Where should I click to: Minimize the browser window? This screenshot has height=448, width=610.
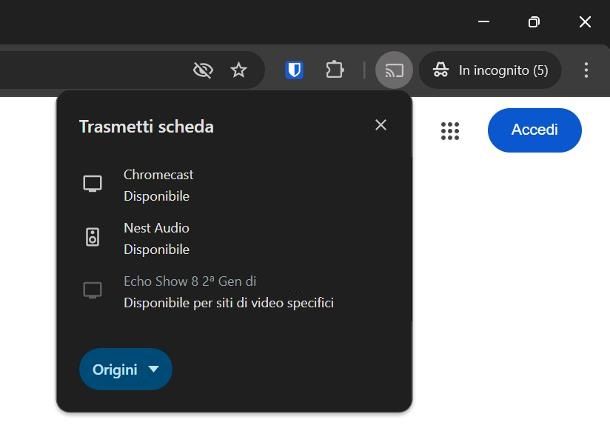coord(484,22)
